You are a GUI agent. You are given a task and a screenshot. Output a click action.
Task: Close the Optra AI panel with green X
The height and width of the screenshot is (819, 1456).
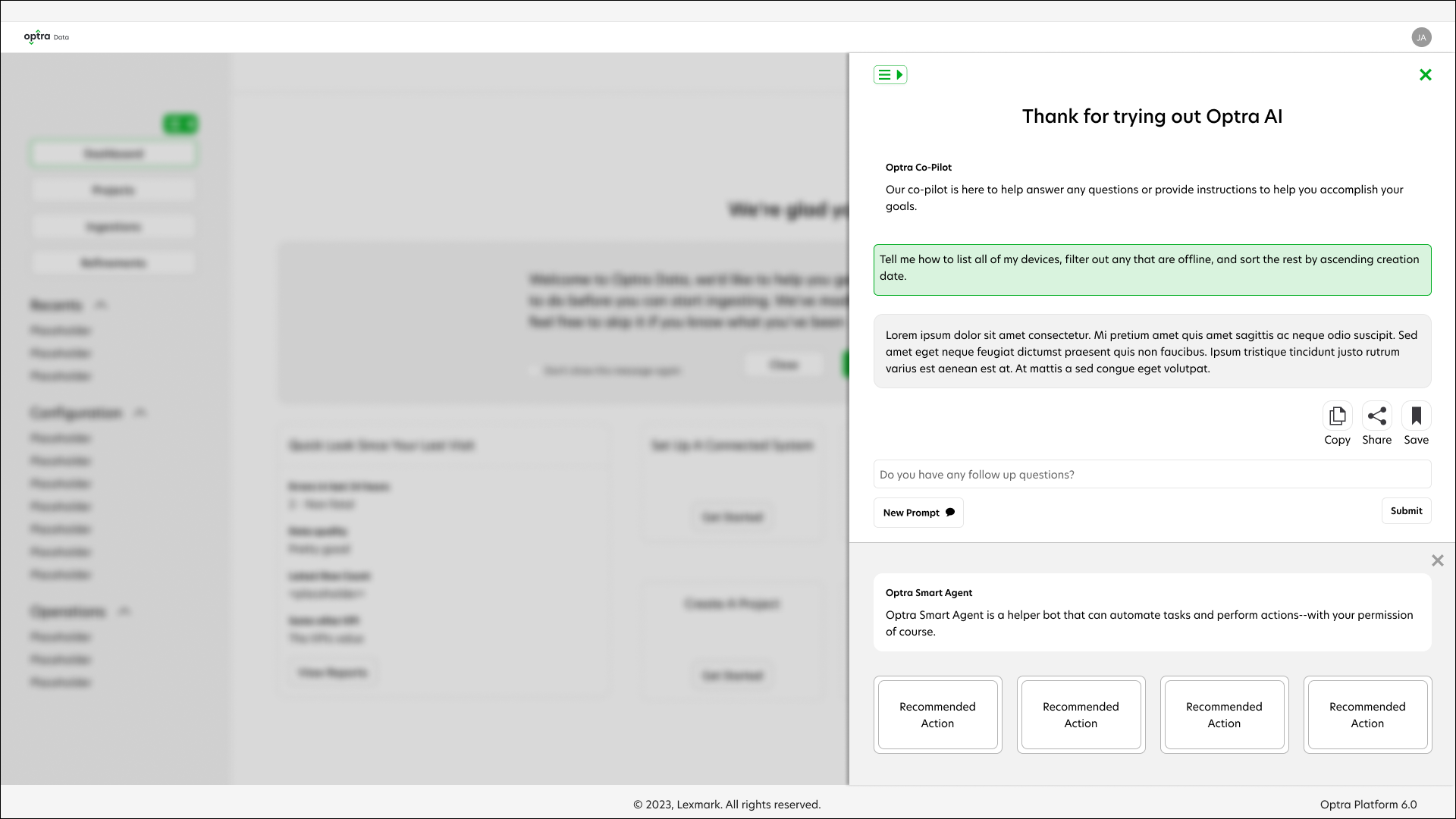pyautogui.click(x=1426, y=74)
